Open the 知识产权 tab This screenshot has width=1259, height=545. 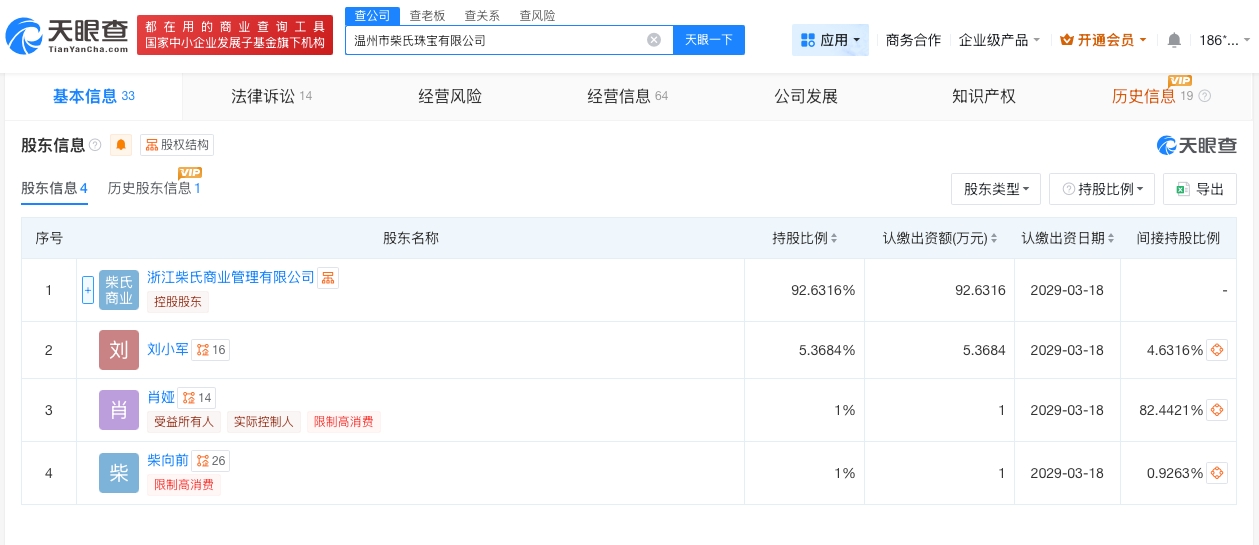pyautogui.click(x=984, y=96)
